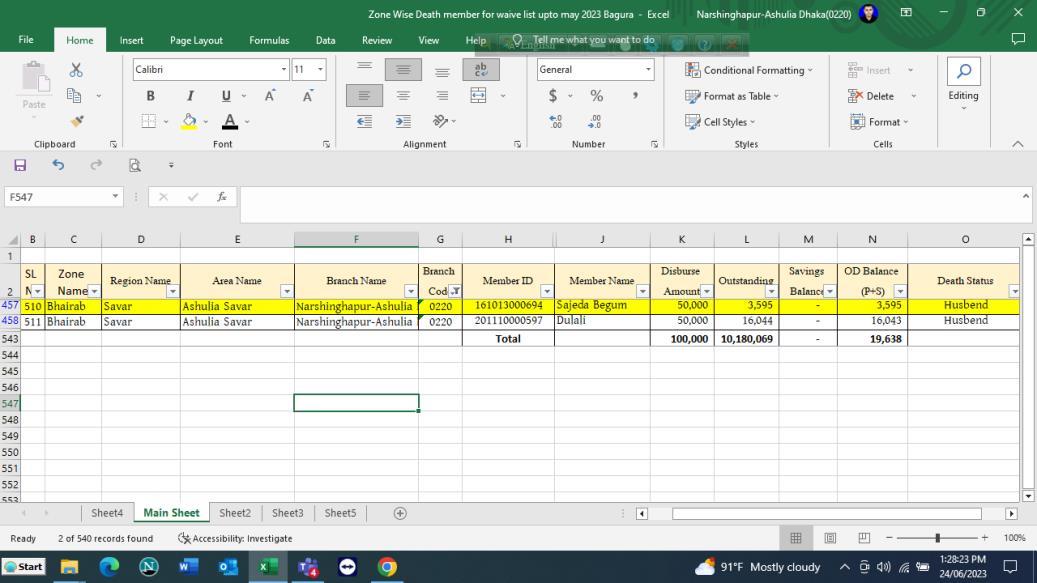
Task: Click the Fill Color yellow swatch
Action: [x=189, y=122]
